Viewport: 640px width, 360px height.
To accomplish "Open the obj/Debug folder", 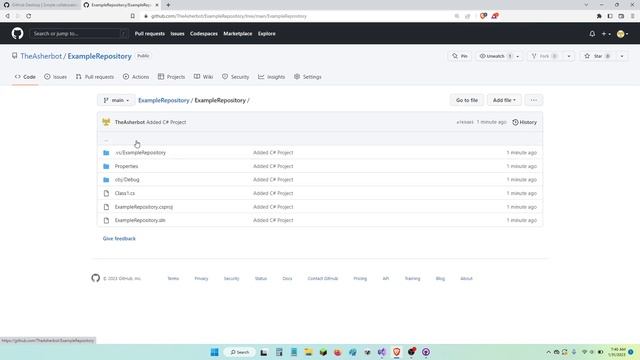I will (x=127, y=180).
